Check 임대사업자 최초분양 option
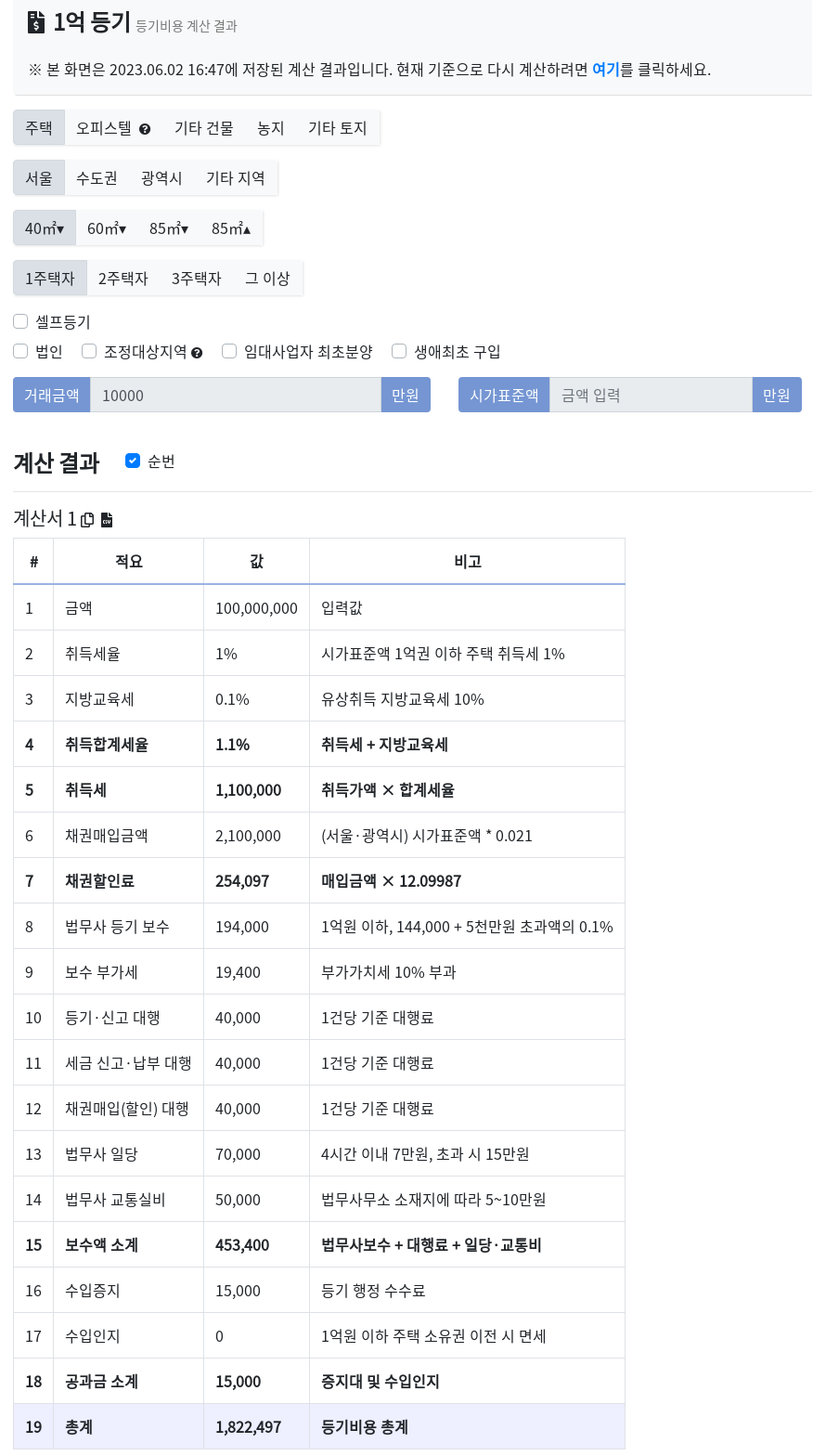Screen dimensions: 813x1456 (229, 351)
